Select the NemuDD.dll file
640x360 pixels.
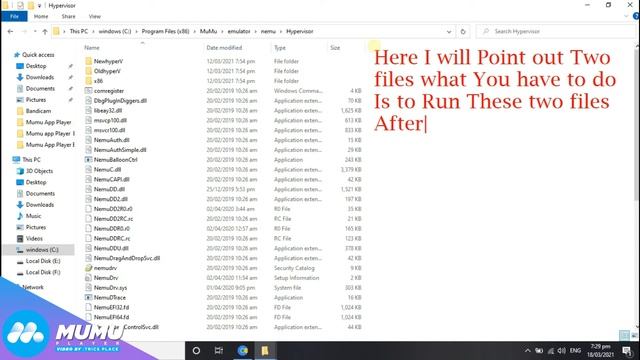[x=109, y=189]
